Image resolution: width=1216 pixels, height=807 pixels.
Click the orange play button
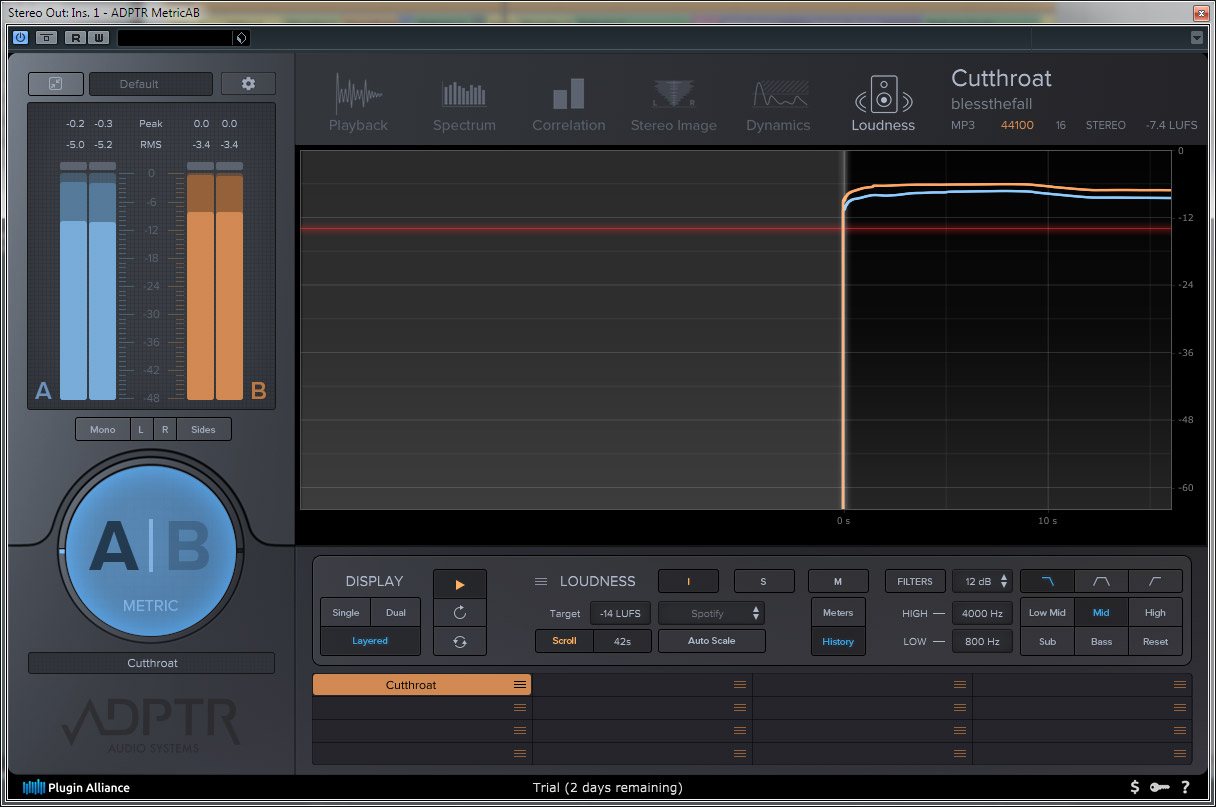tap(460, 584)
